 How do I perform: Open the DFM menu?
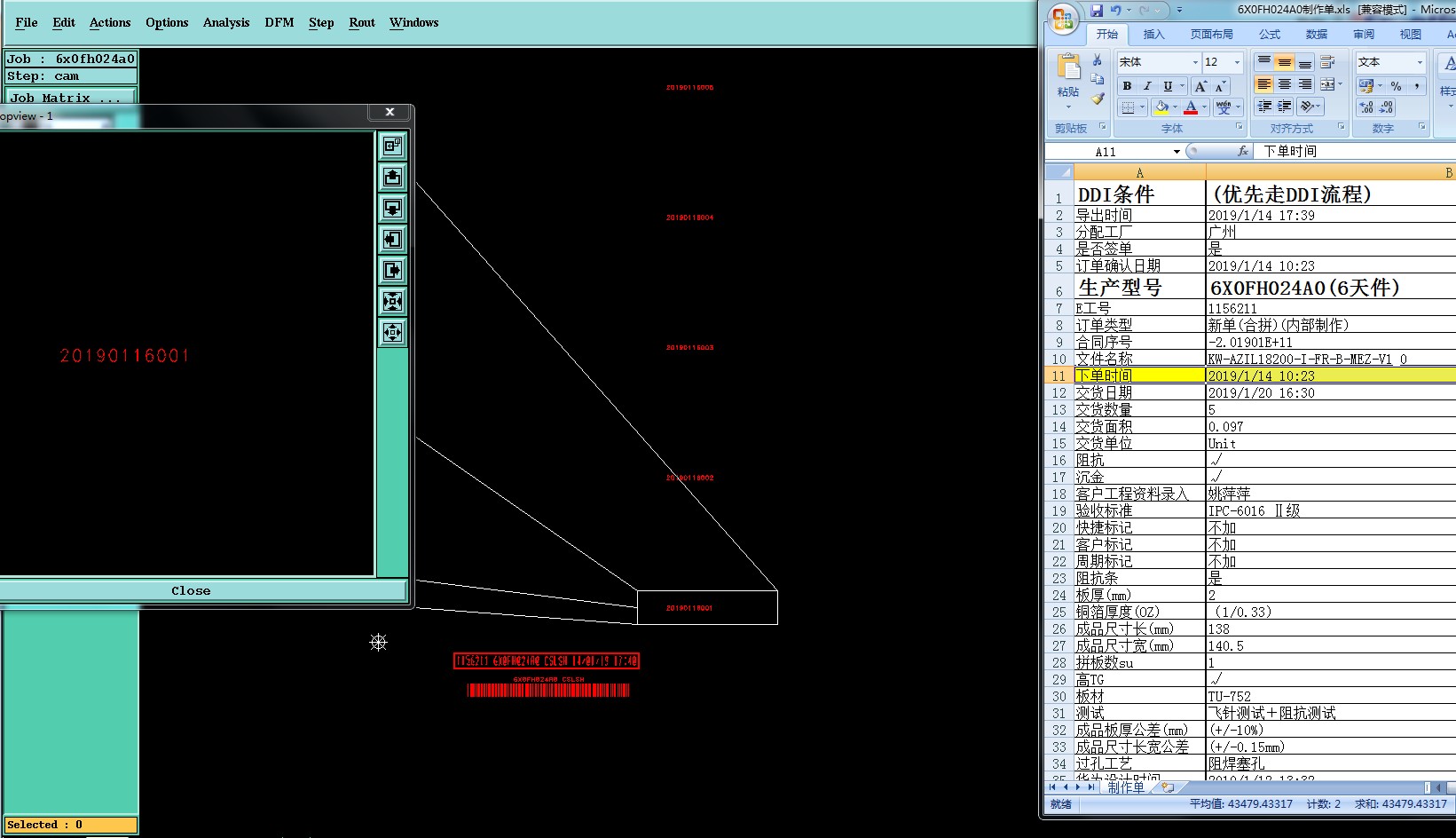pos(279,22)
